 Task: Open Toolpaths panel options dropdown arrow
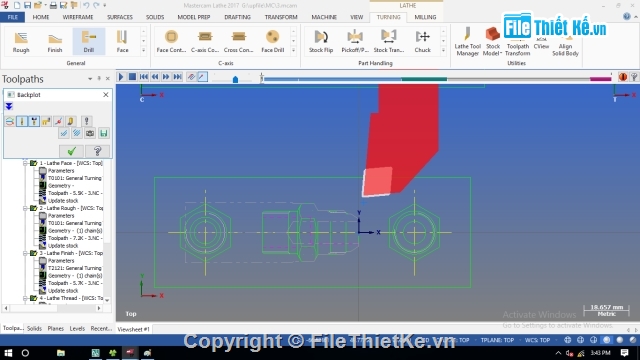point(90,78)
